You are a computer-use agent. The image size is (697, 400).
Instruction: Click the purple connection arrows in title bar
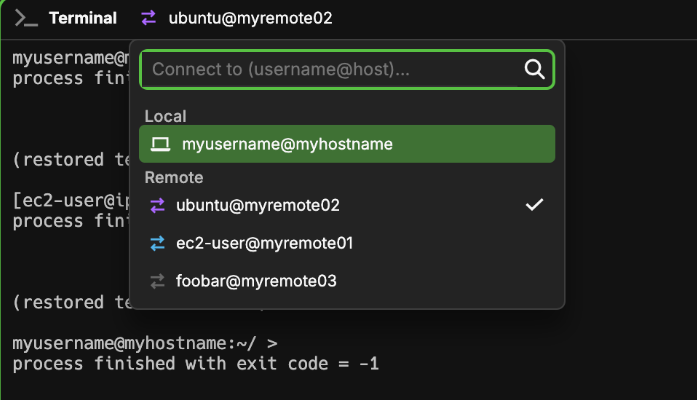(149, 18)
